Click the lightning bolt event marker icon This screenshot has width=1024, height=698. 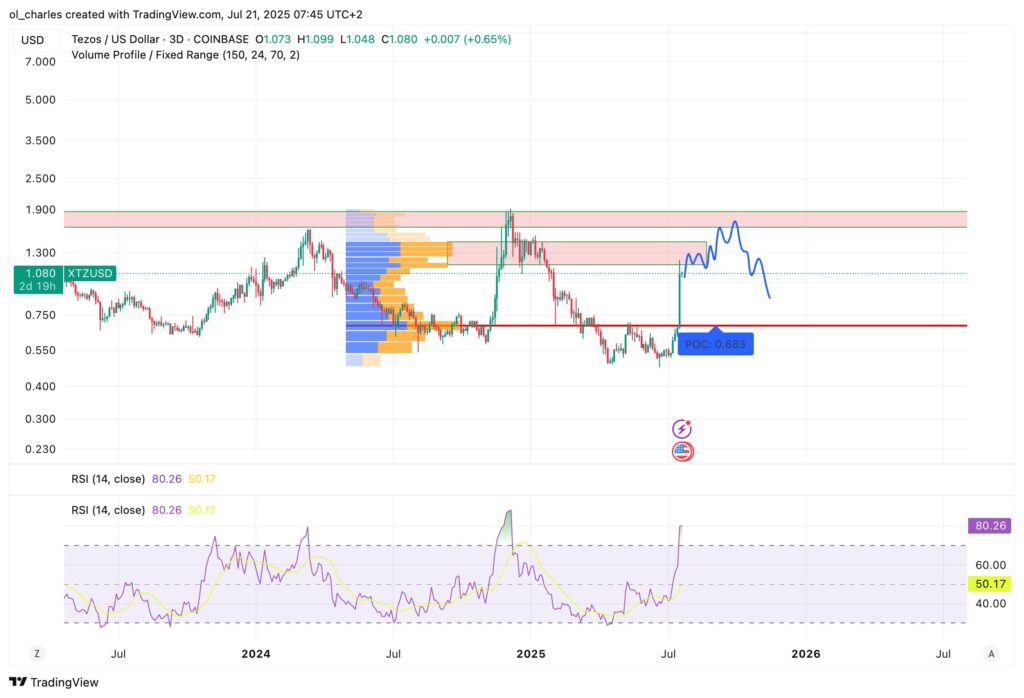683,427
